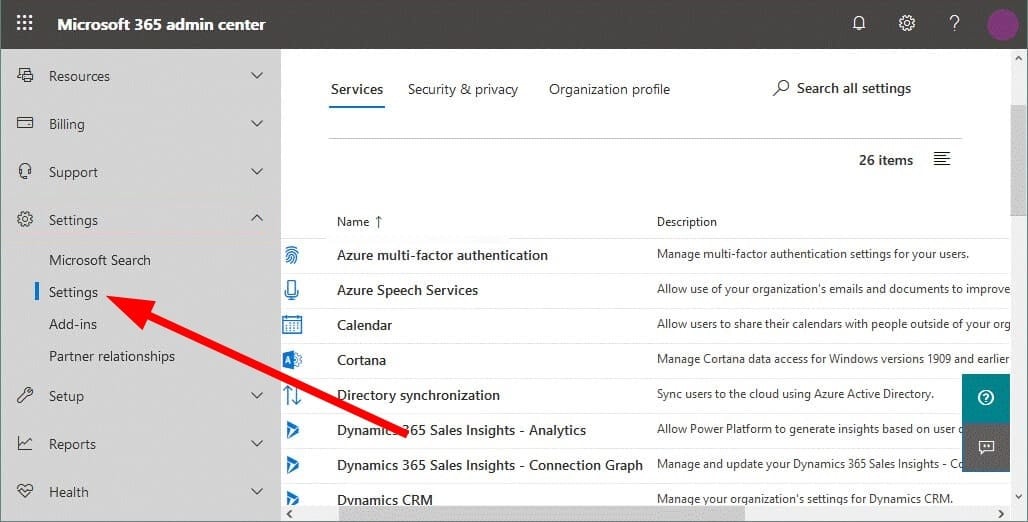Click the horizontal scrollbar thumb
This screenshot has height=522, width=1028.
[542, 513]
